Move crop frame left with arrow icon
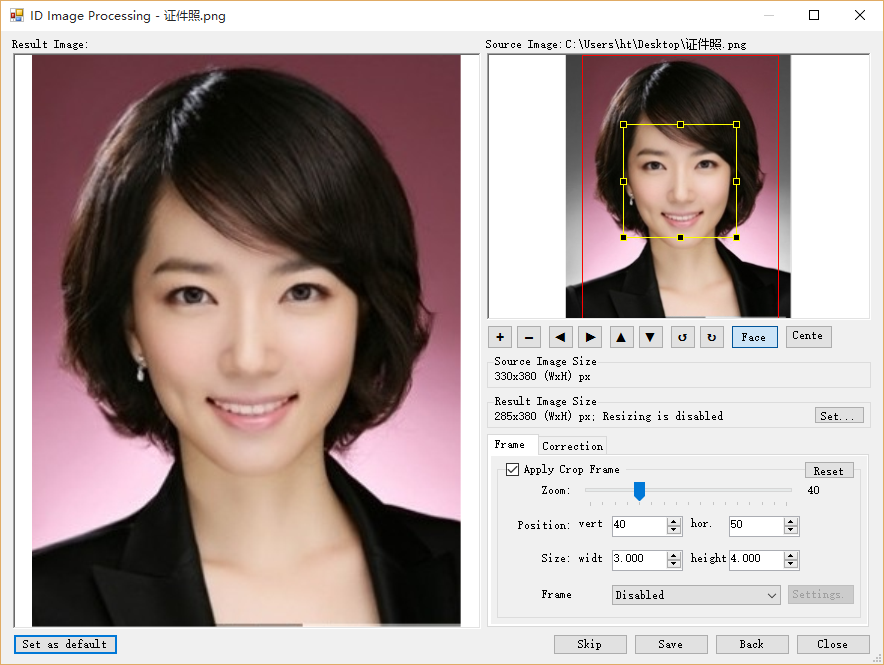 (x=561, y=337)
